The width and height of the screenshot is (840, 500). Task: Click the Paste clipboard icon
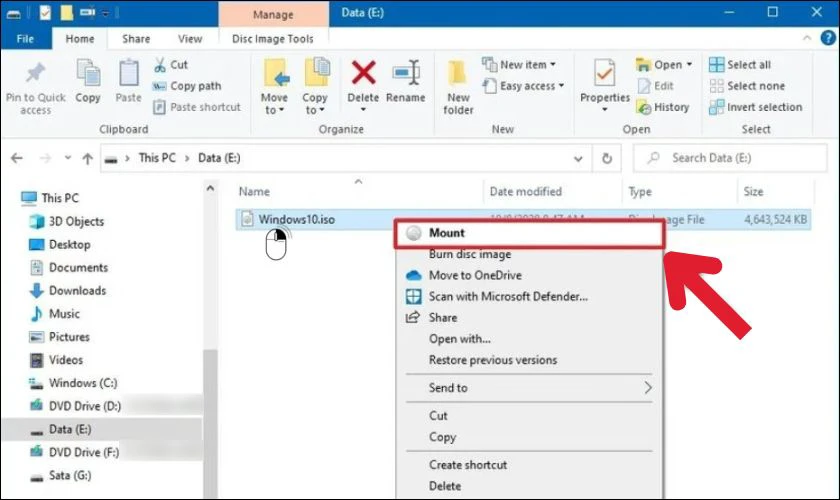pyautogui.click(x=129, y=73)
